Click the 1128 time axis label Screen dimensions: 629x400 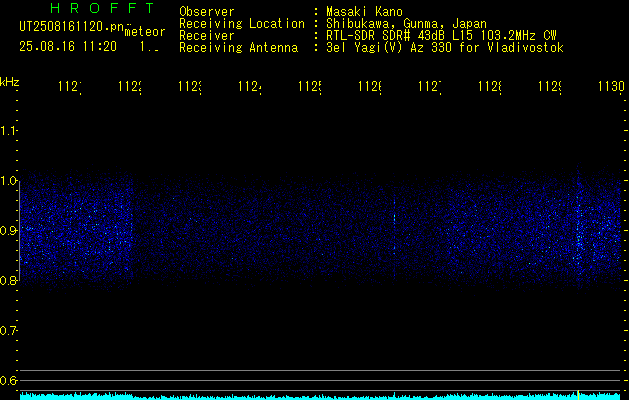(489, 87)
